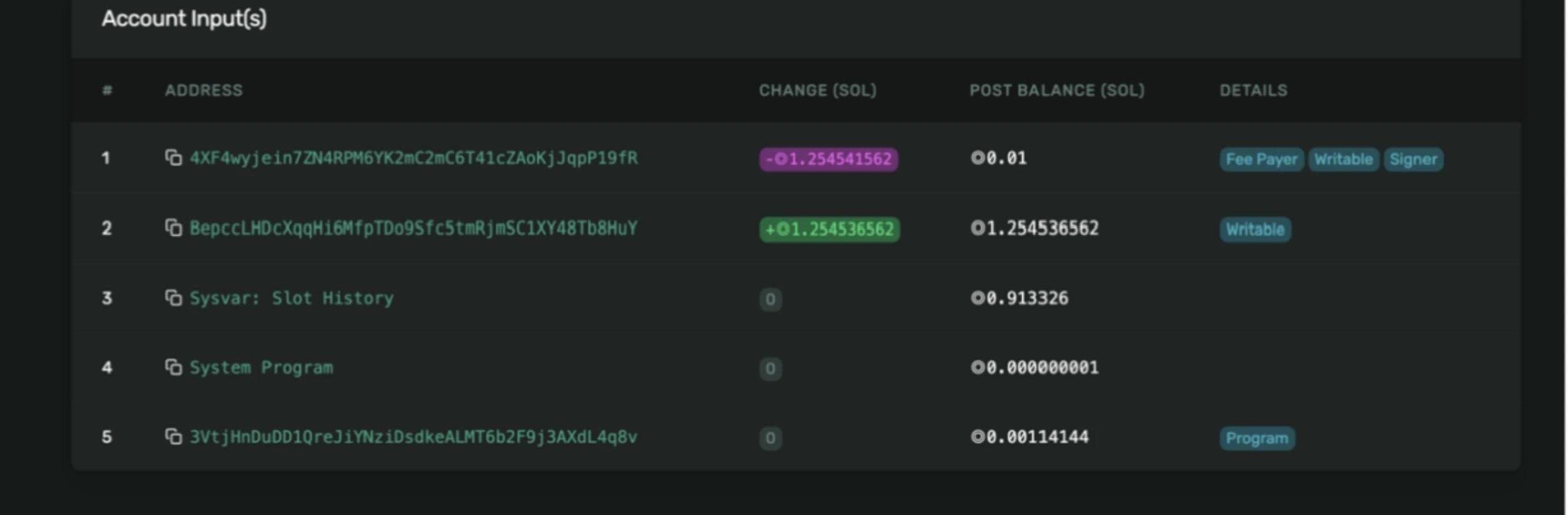Click the Signer badge on row 1

(x=1413, y=160)
